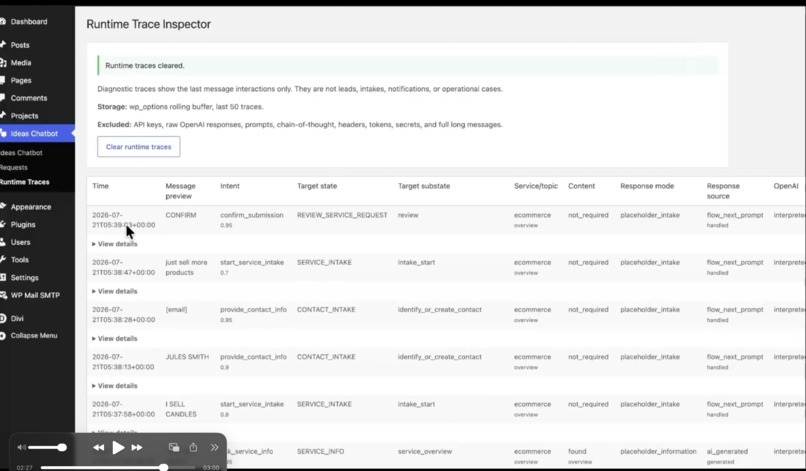Click the SERVICE_INFO target state cell
This screenshot has height=471, width=806.
point(320,451)
